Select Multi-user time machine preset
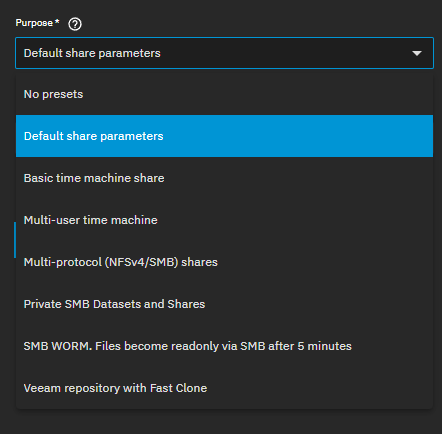This screenshot has width=442, height=434. (224, 220)
